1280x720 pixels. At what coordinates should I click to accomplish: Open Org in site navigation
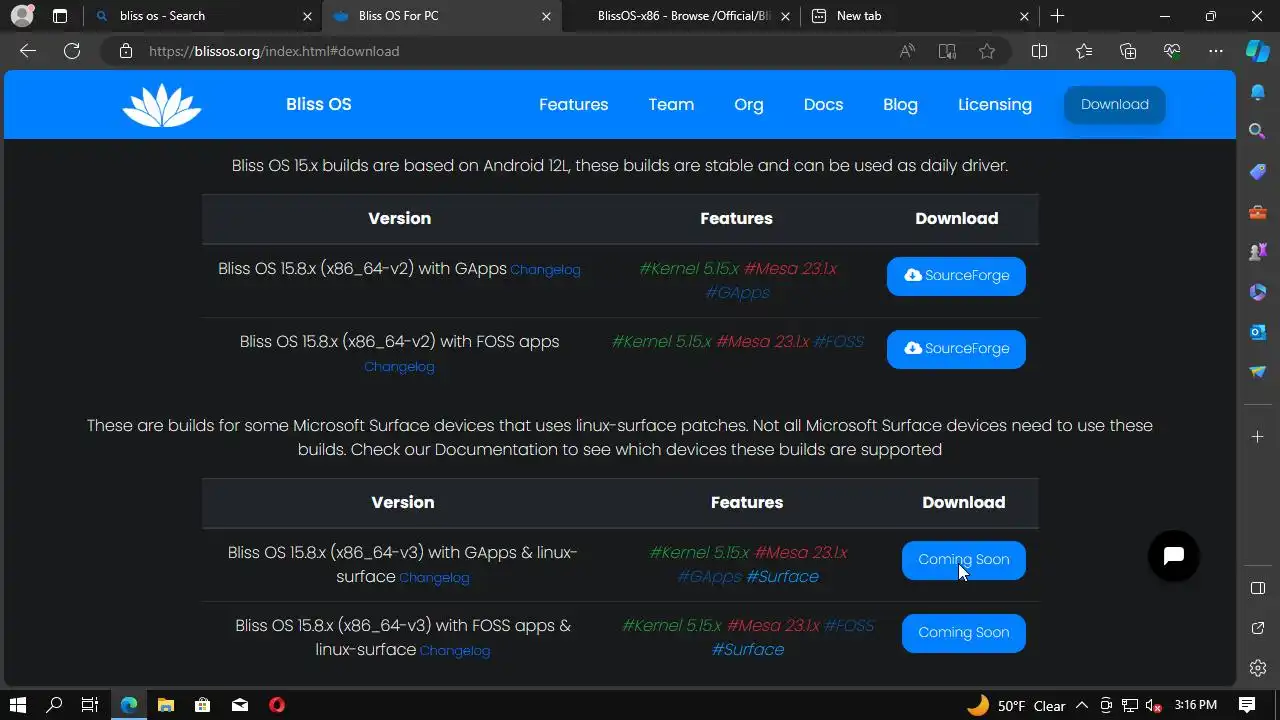point(749,104)
